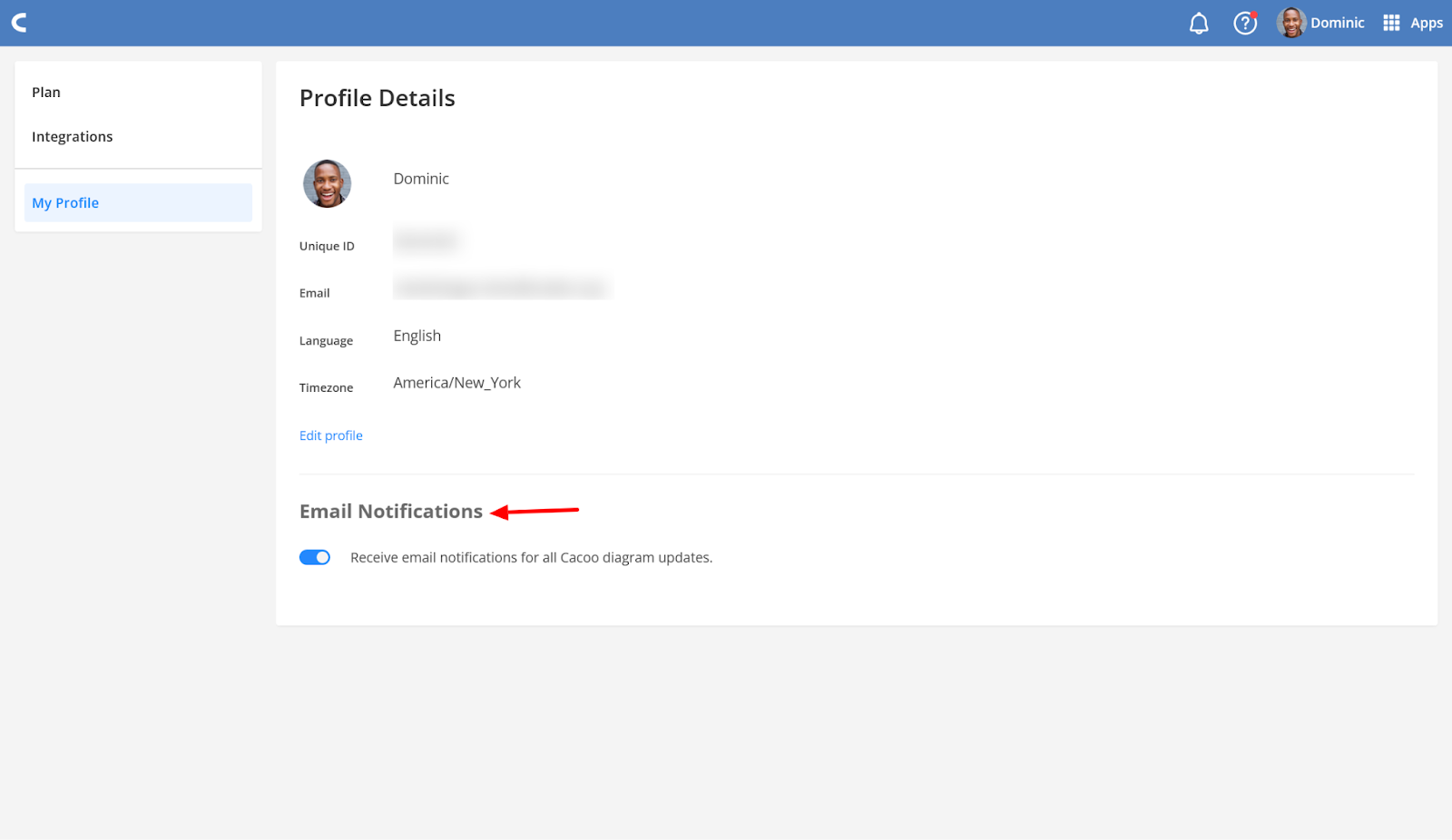Select My Profile in the sidebar
This screenshot has width=1452, height=840.
tap(65, 203)
